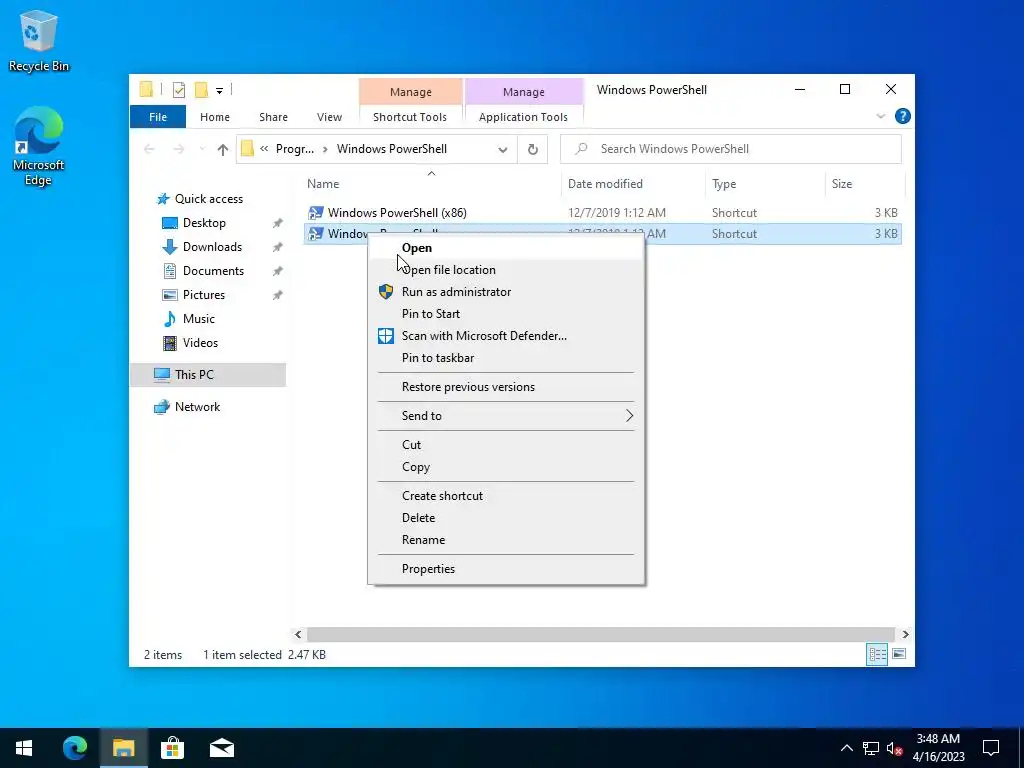
Task: Choose Open from the context menu
Action: 506,248
